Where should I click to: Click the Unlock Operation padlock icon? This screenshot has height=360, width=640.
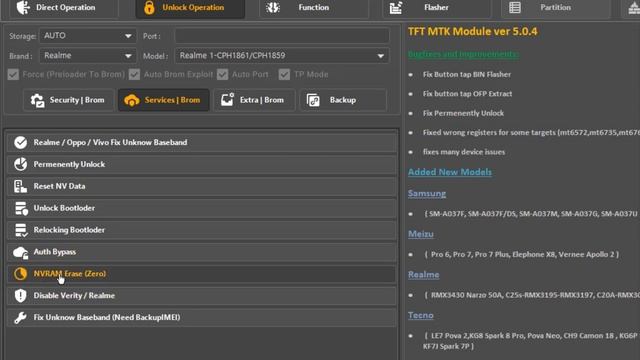pos(149,7)
